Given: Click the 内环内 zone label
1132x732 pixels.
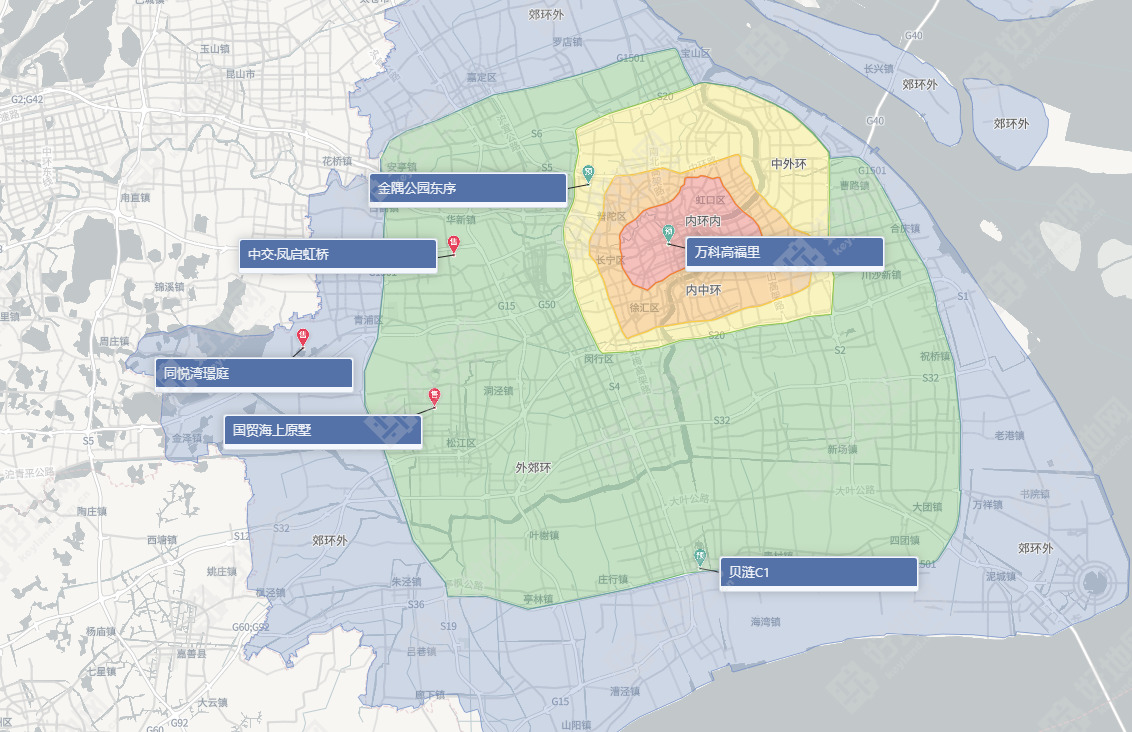Looking at the screenshot, I should tap(703, 220).
